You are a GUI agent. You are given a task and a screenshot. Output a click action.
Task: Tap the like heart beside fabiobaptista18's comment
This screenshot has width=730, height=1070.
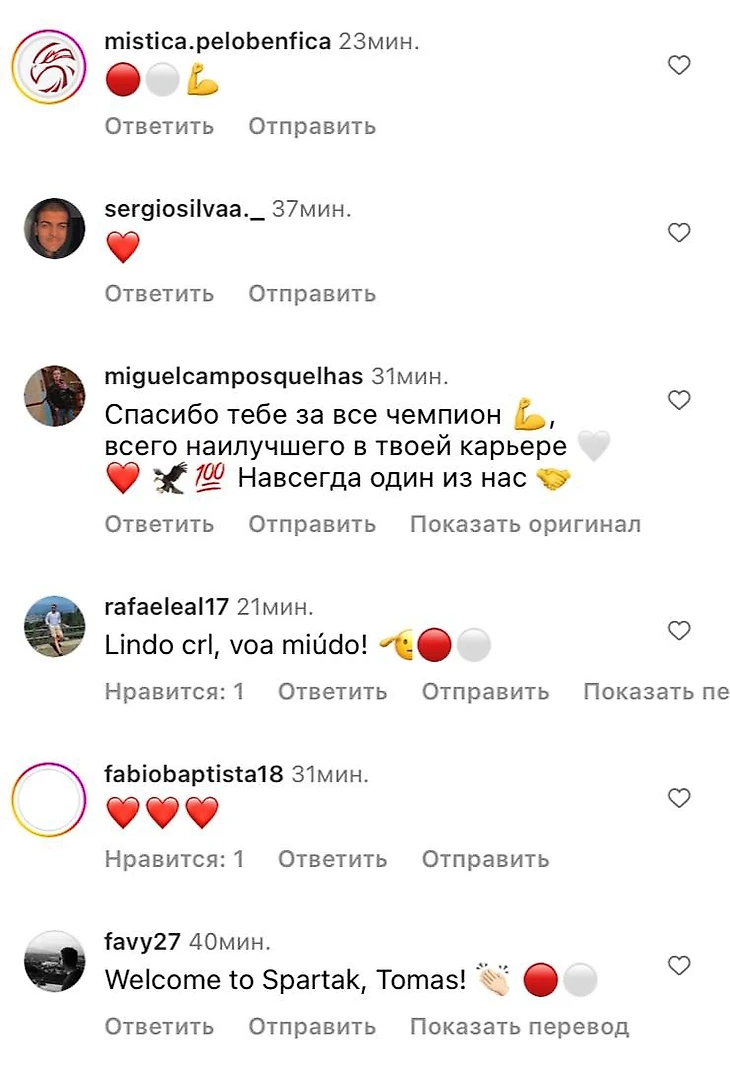[679, 798]
